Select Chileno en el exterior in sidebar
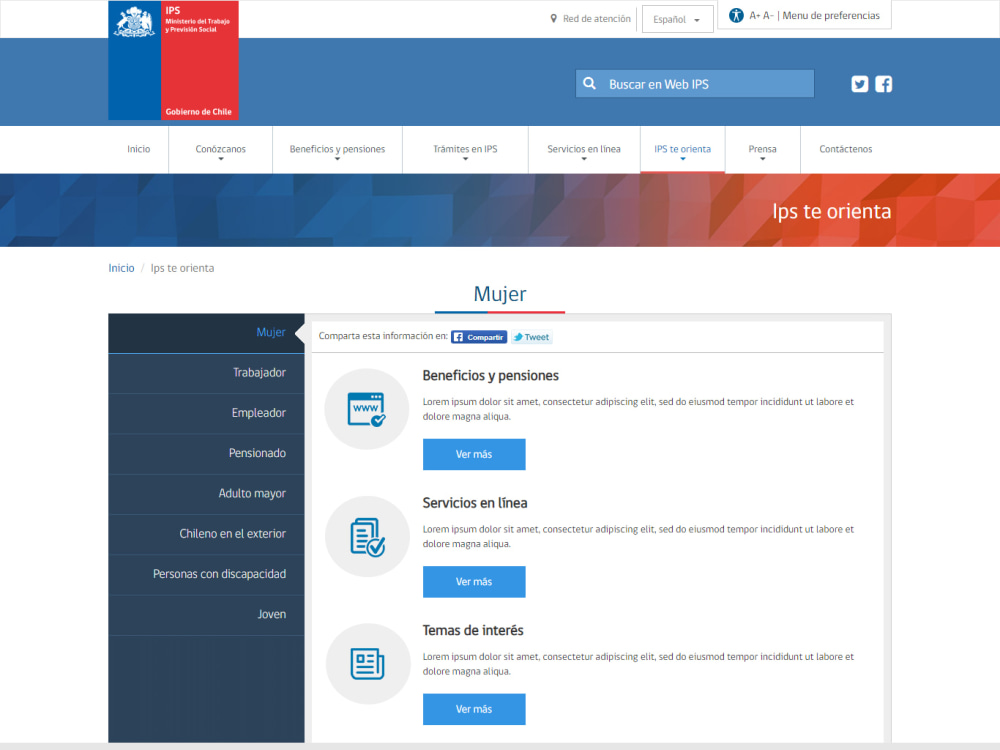Viewport: 1000px width, 750px height. coord(206,534)
